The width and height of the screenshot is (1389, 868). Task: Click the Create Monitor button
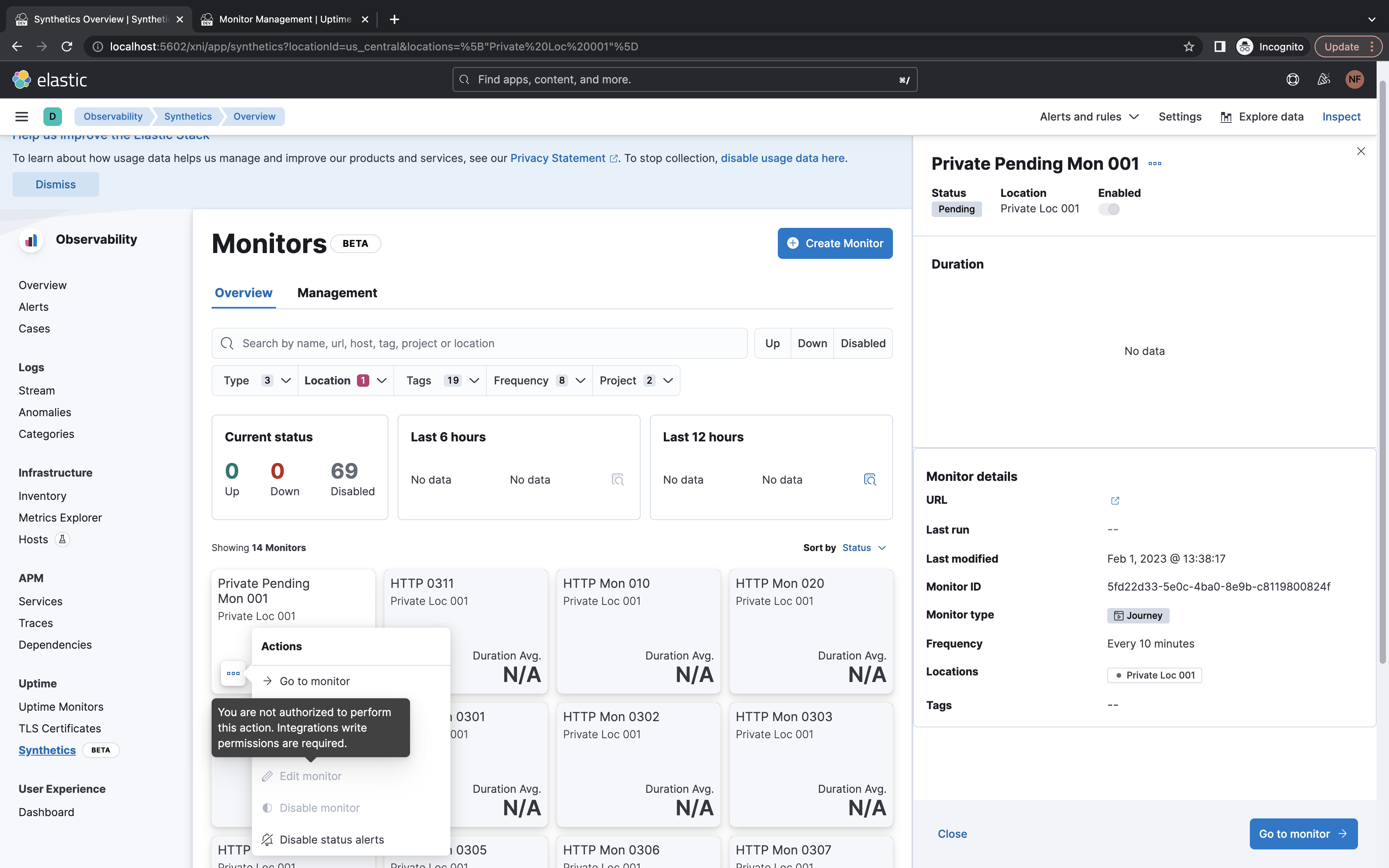(x=834, y=243)
